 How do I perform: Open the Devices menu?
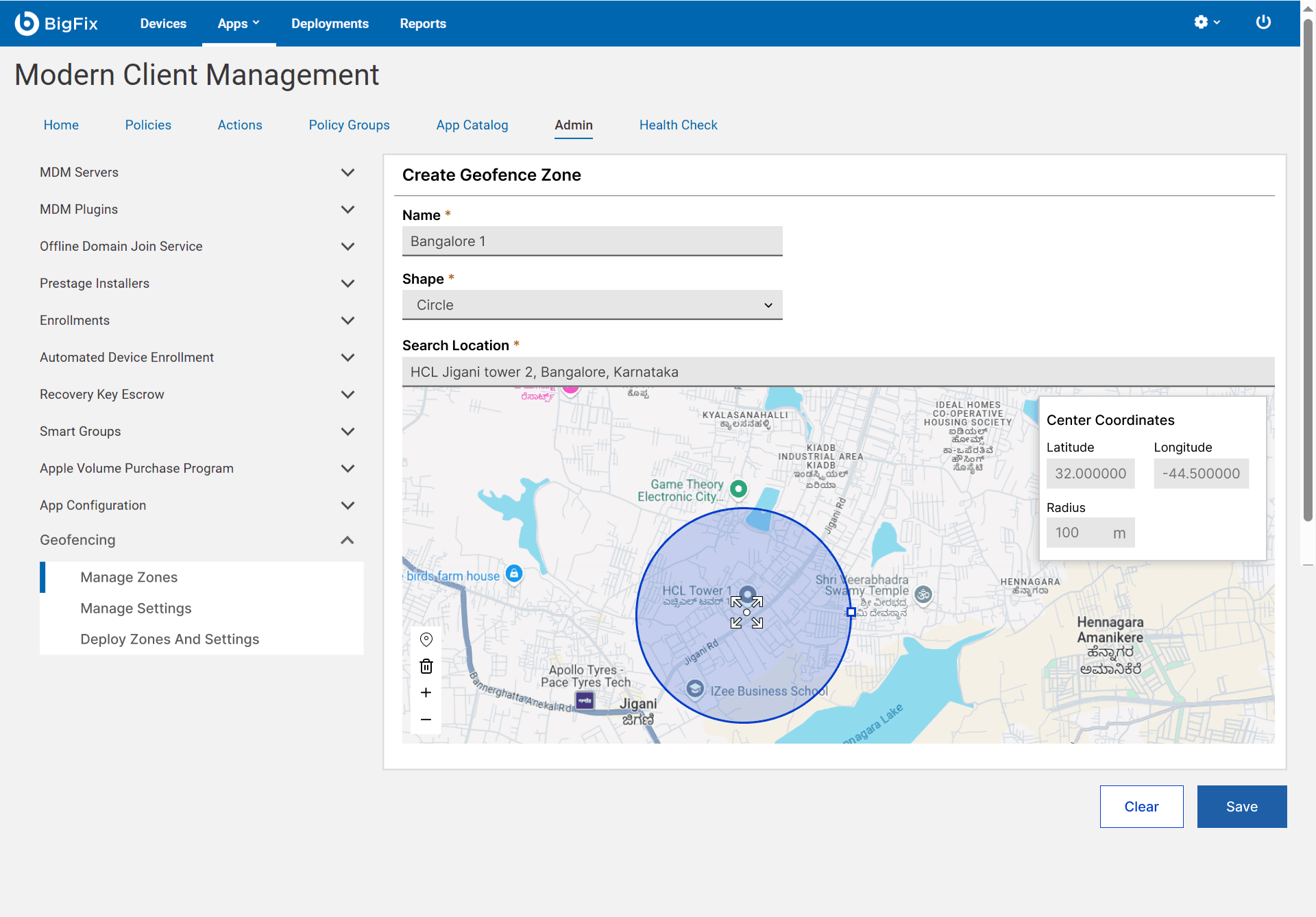[x=163, y=23]
